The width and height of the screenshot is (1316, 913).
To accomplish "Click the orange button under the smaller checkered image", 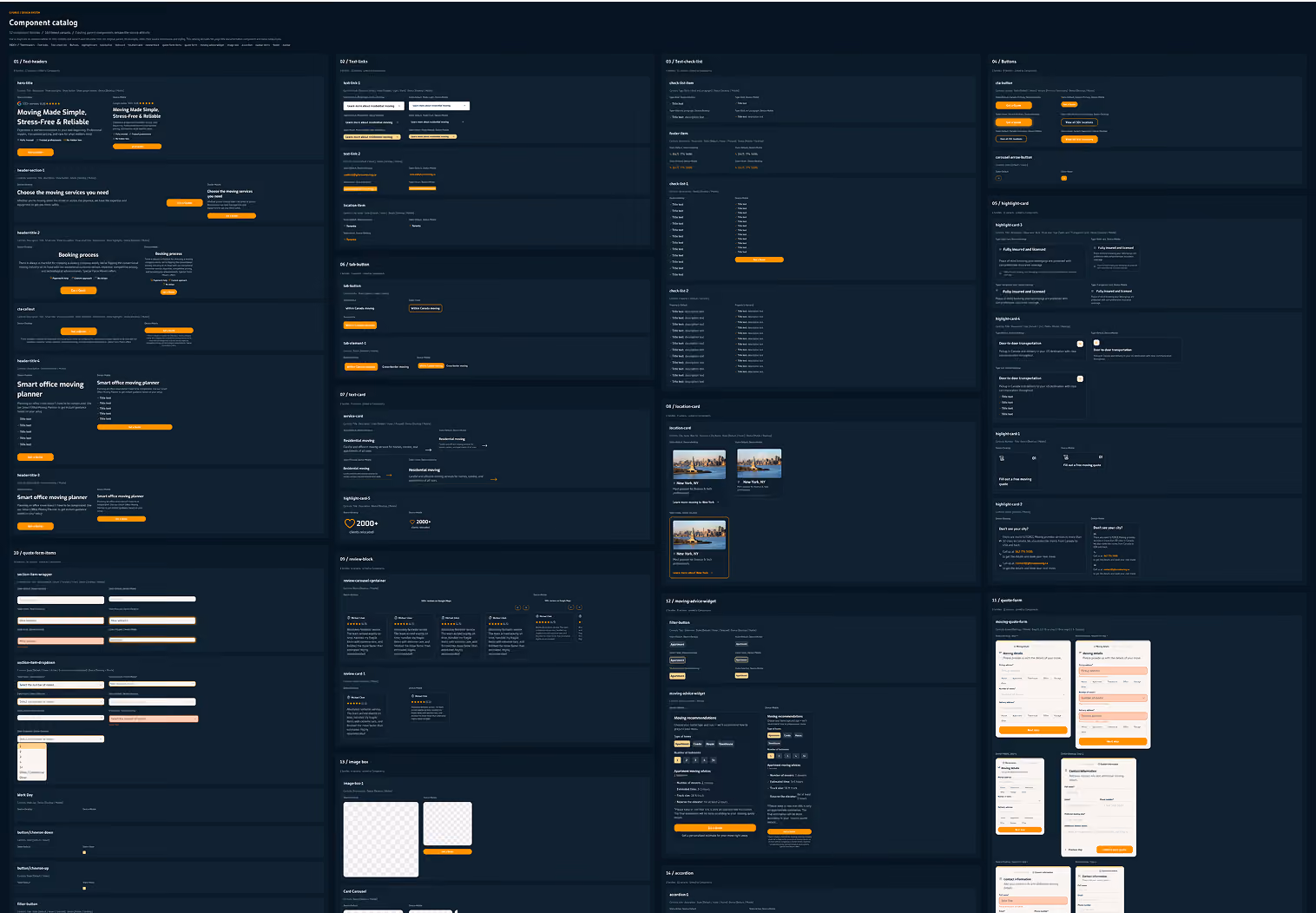I will coord(447,851).
